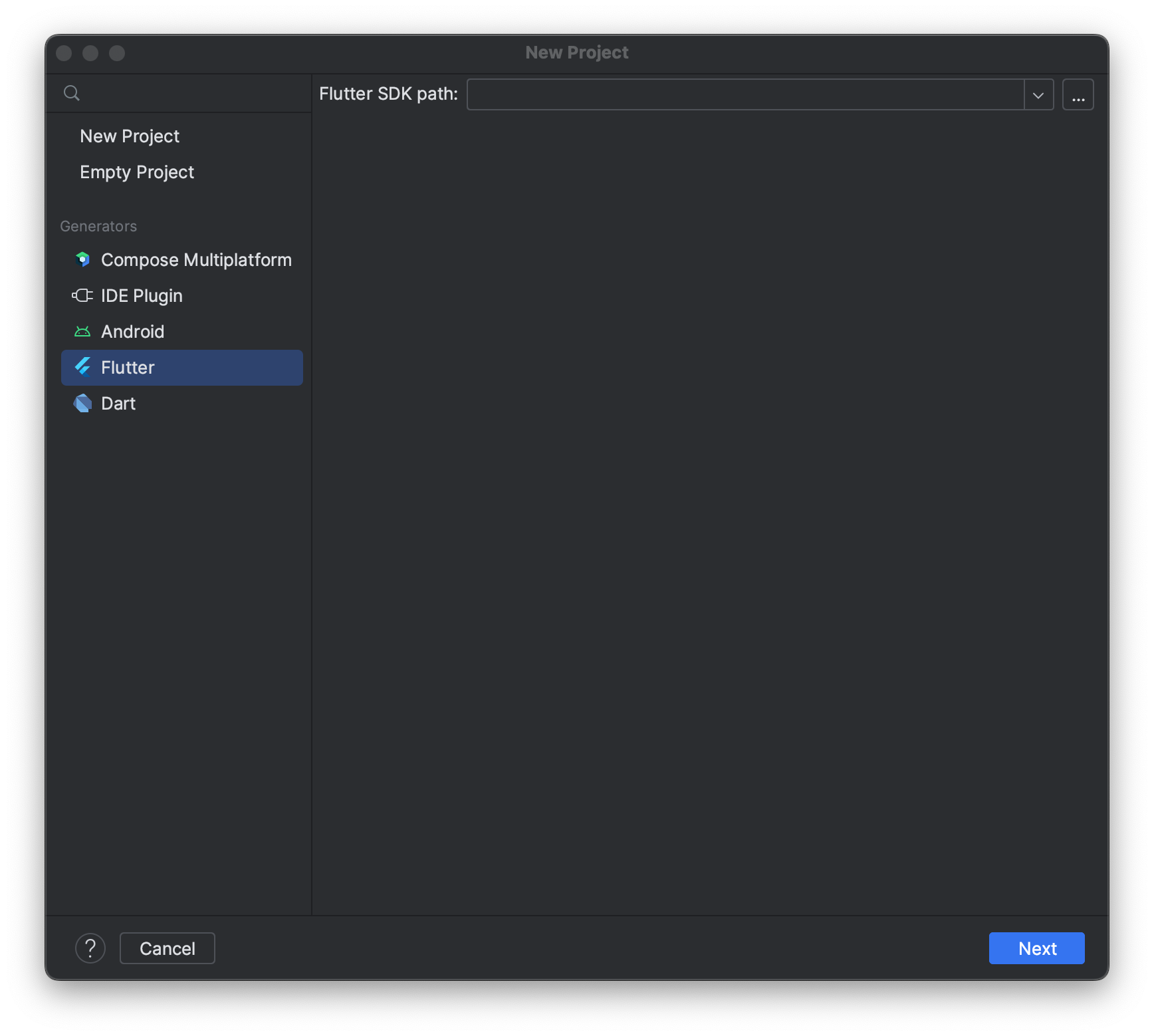Select the Compose Multiplatform icon
Screen dimensions: 1154x1036
82,259
